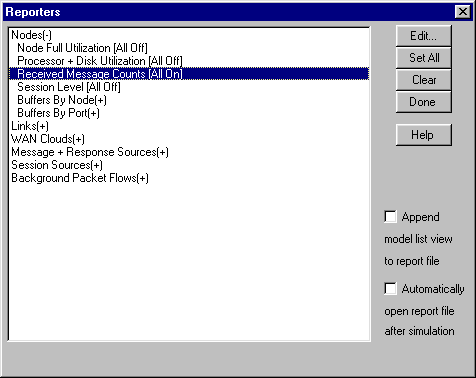
Task: Expand the Session Sources group
Action: (x=57, y=165)
